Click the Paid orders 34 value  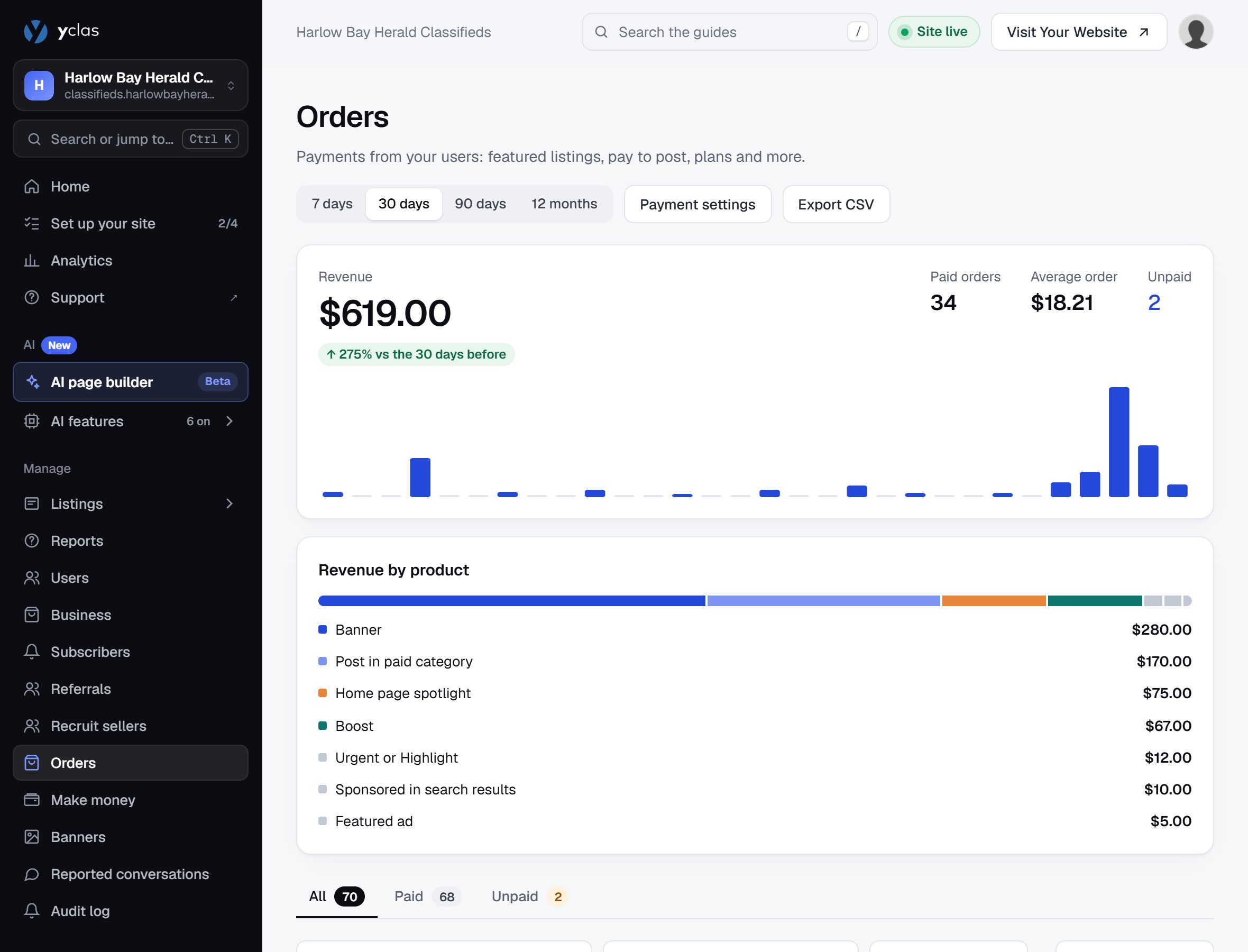pos(943,303)
